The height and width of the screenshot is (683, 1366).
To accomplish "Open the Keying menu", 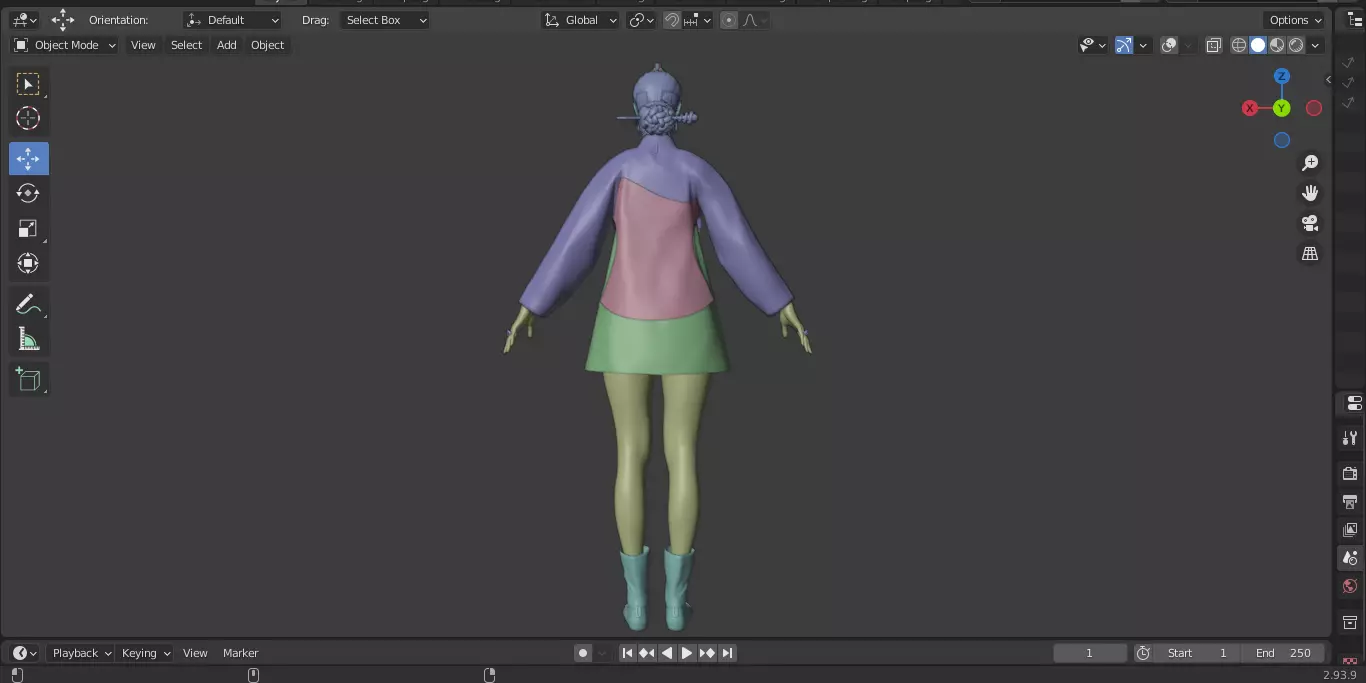I will (145, 653).
